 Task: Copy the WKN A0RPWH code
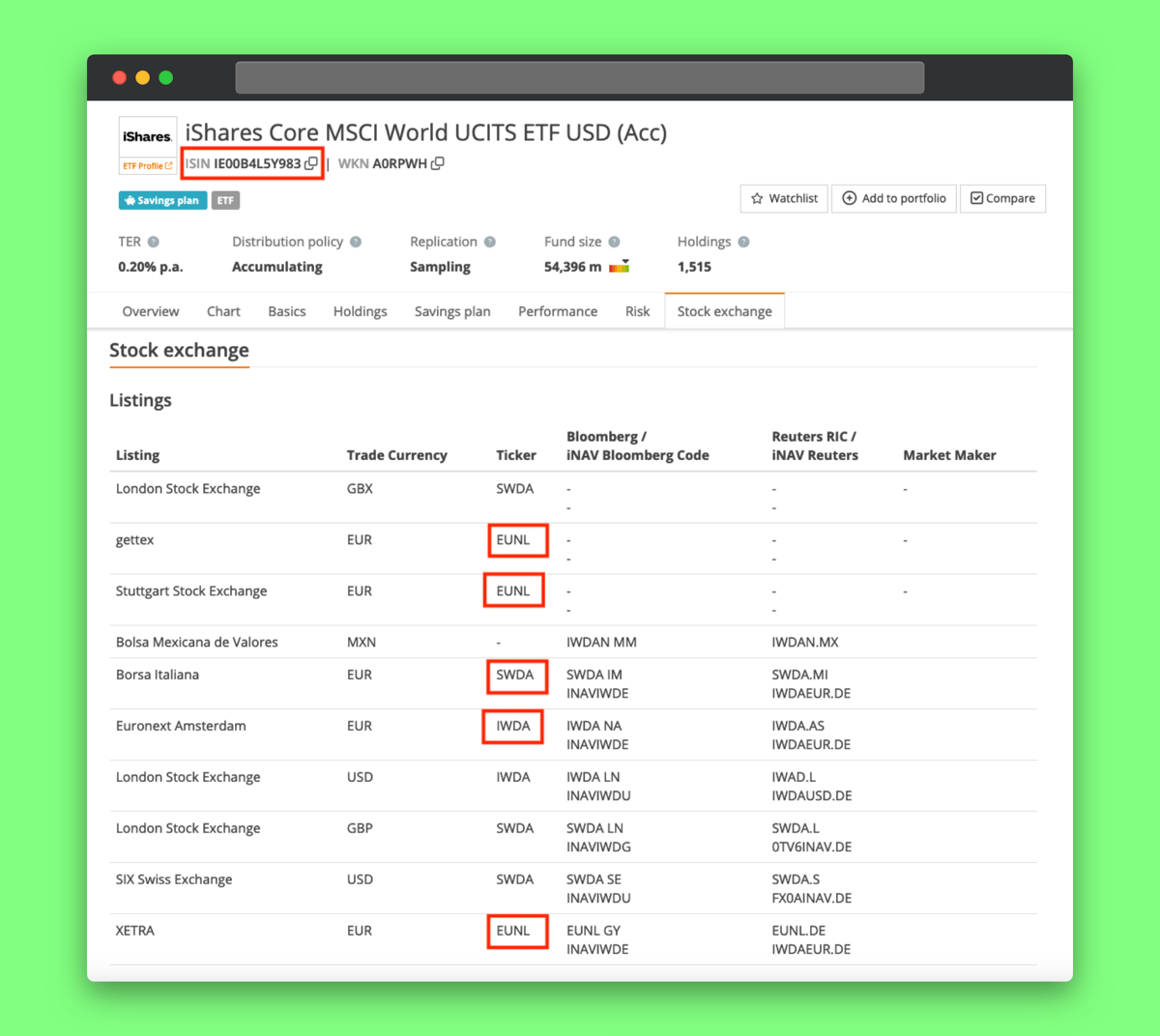pyautogui.click(x=438, y=164)
